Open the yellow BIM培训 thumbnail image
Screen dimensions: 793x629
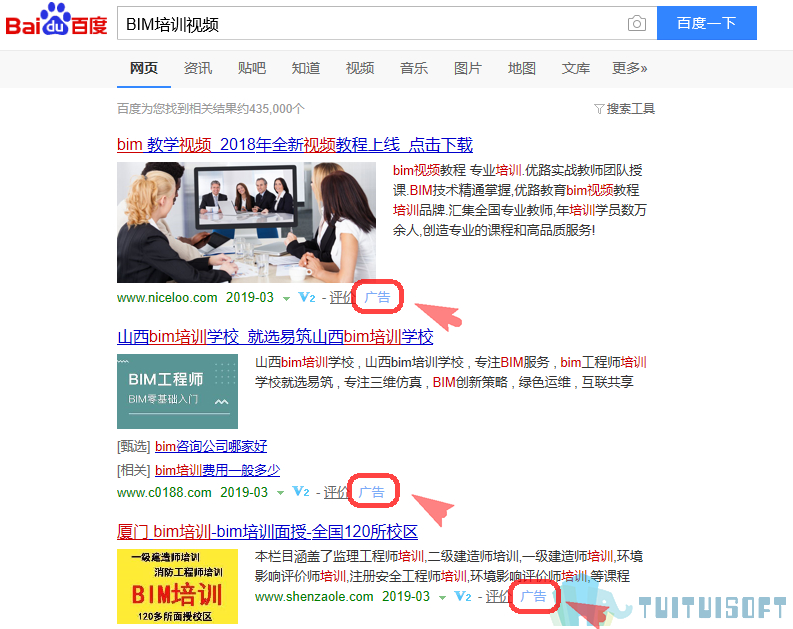pyautogui.click(x=178, y=587)
